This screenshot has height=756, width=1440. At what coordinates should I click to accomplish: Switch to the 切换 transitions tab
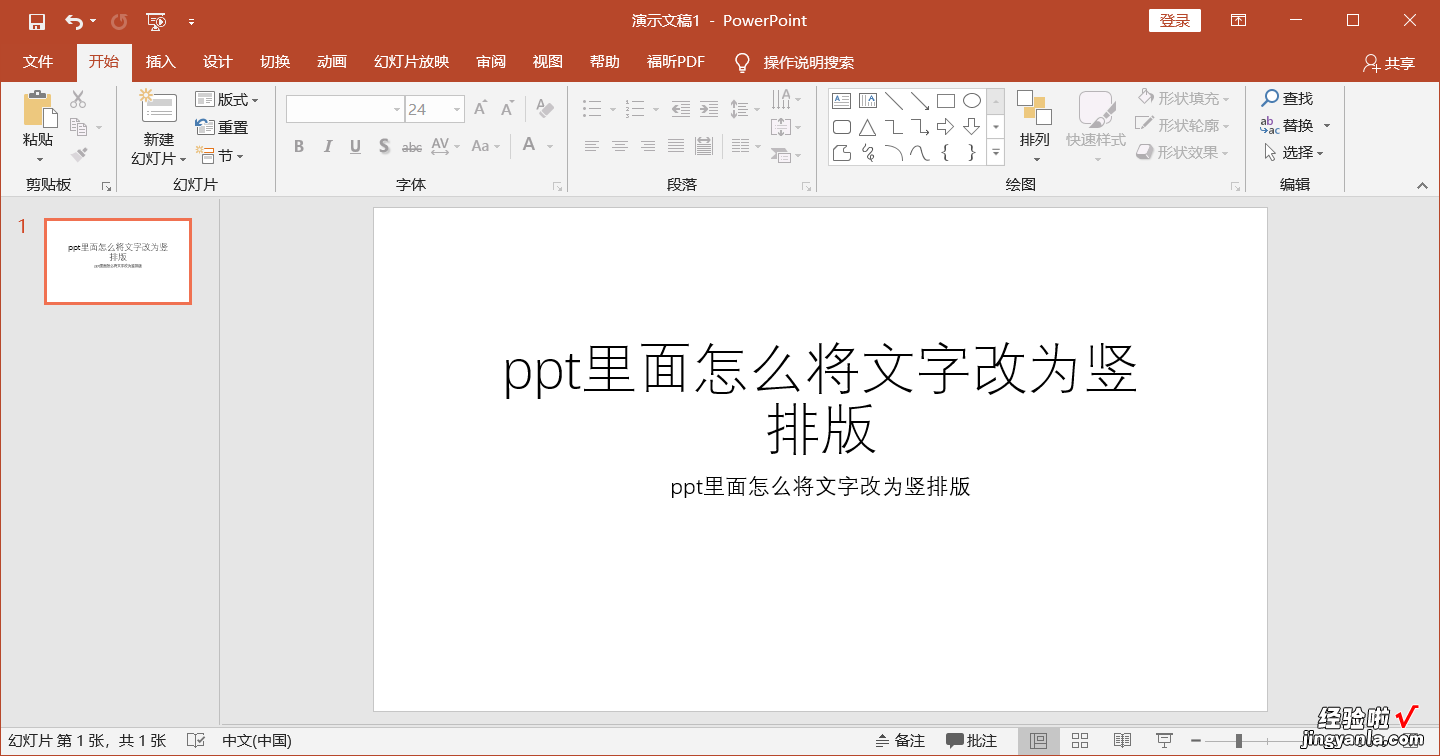pos(275,62)
